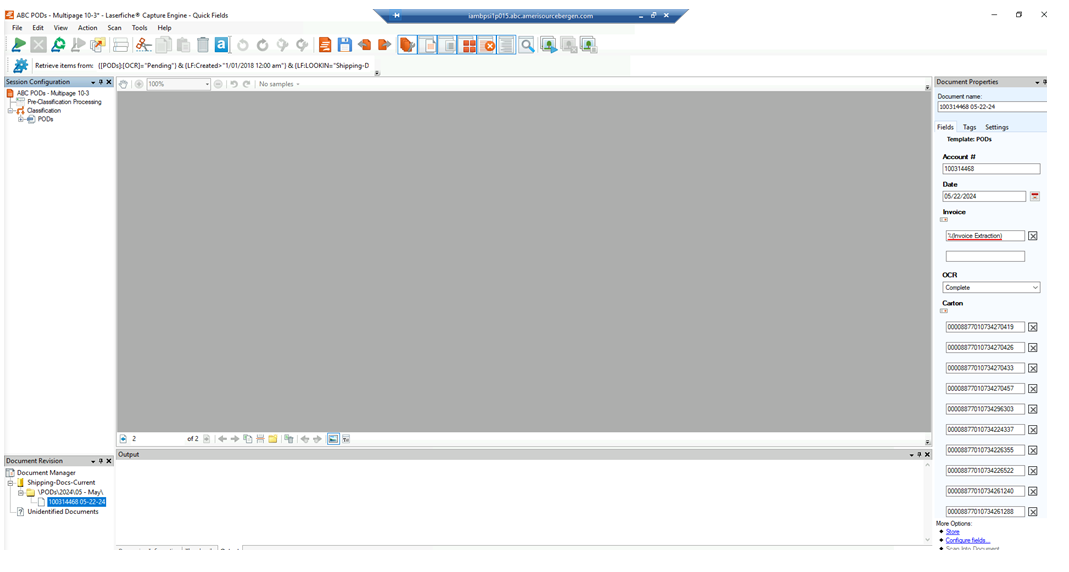Open the No samples dropdown
Image resolution: width=1069 pixels, height=572 pixels.
click(279, 85)
